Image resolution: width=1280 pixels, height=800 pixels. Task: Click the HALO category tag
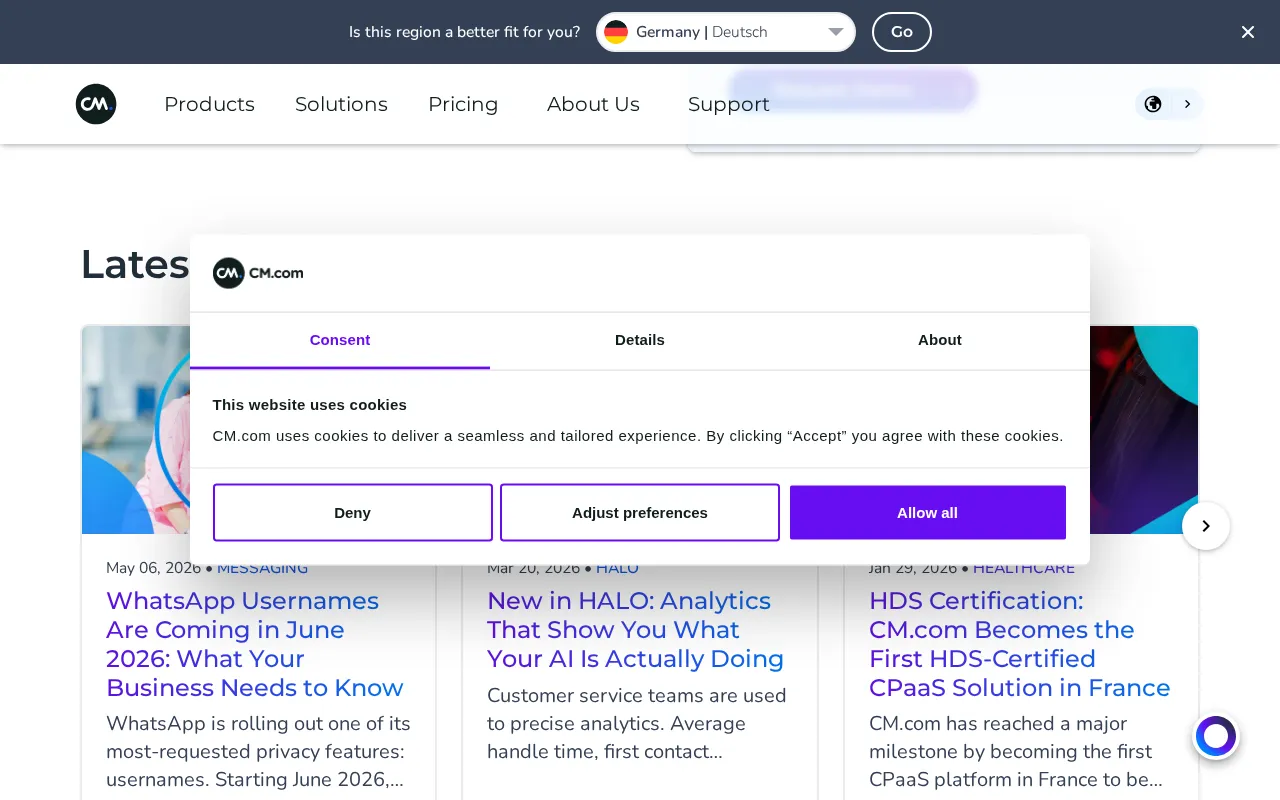[x=617, y=568]
